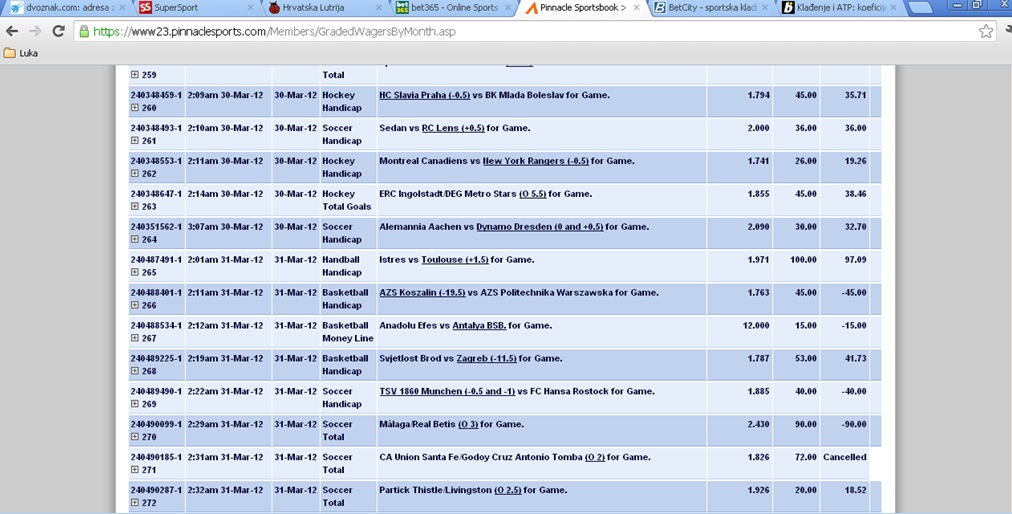Click New York Rangers (-0.5) selection
The width and height of the screenshot is (1012, 514).
536,161
